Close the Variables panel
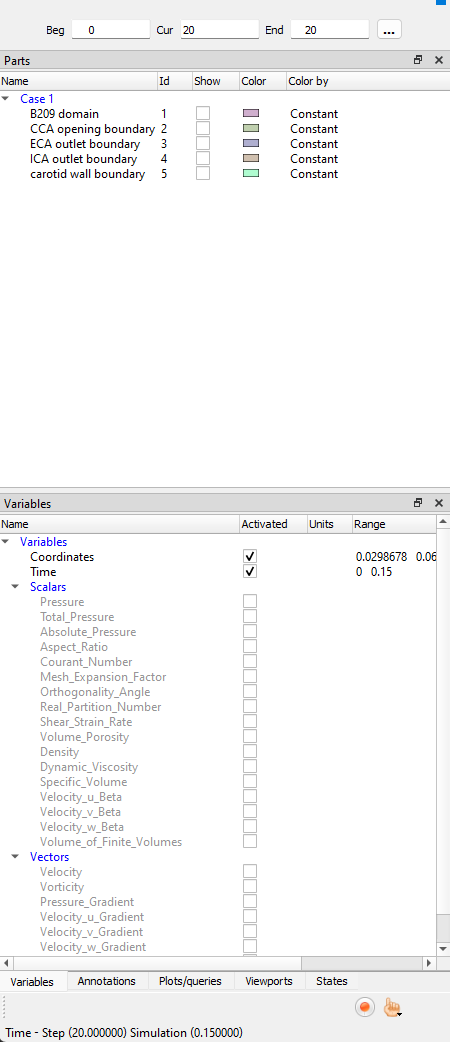Image resolution: width=450 pixels, height=1042 pixels. (x=439, y=503)
